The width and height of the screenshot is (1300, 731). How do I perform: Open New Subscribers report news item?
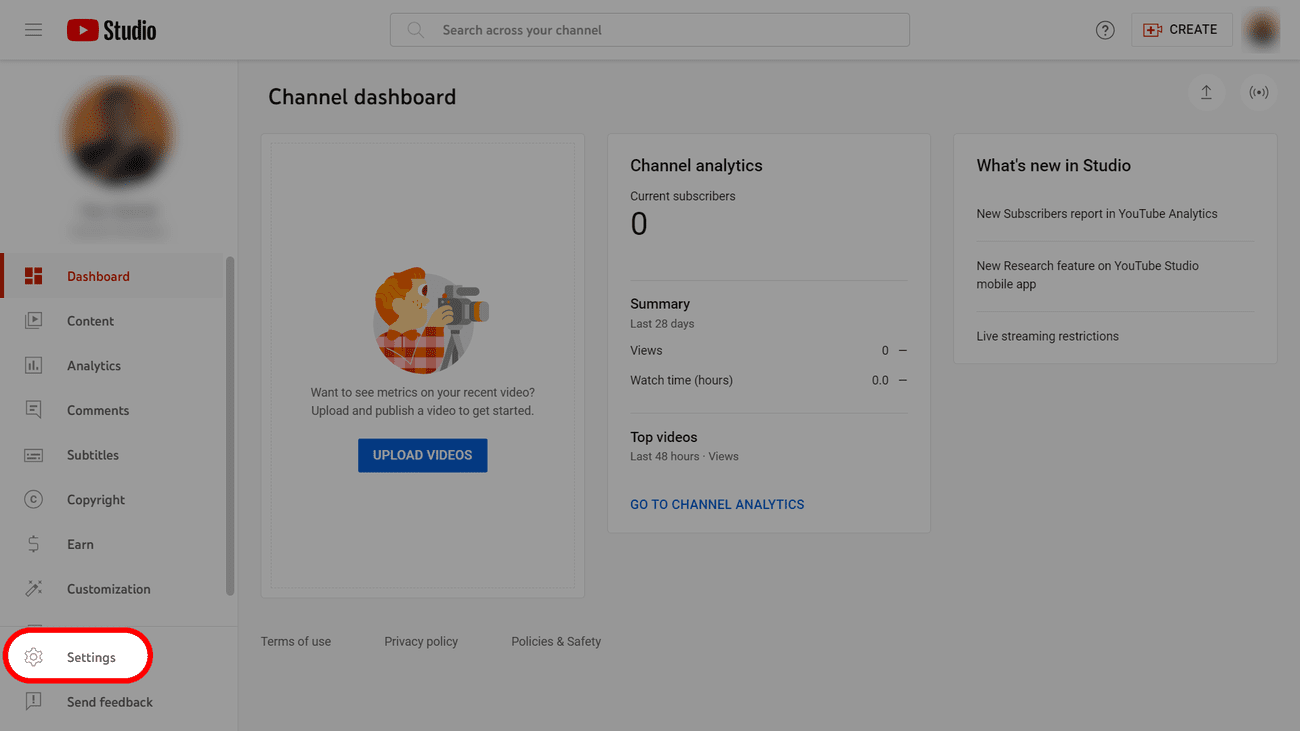(1096, 214)
